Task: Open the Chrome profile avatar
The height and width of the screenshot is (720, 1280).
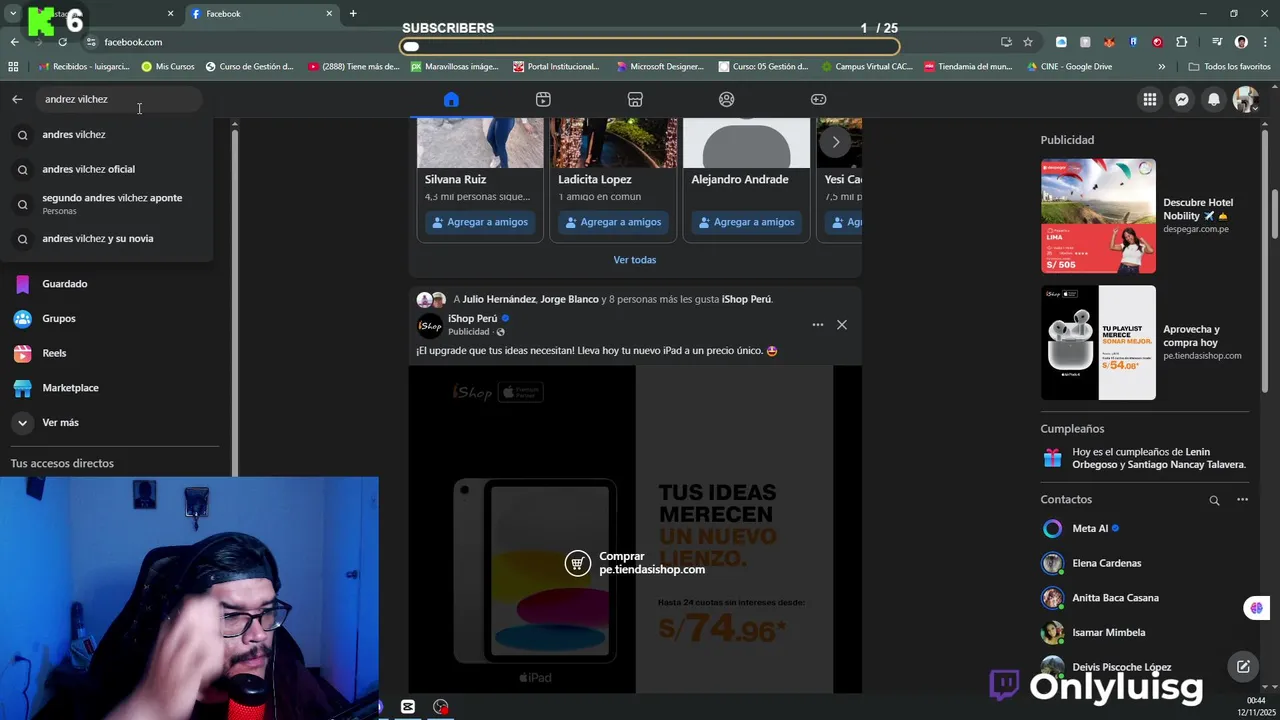Action: (x=1241, y=42)
